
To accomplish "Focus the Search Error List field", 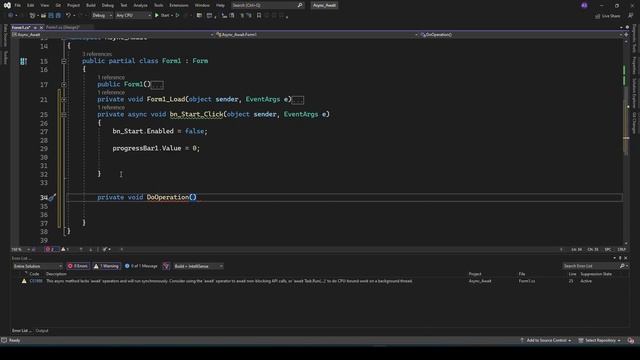I will point(591,266).
